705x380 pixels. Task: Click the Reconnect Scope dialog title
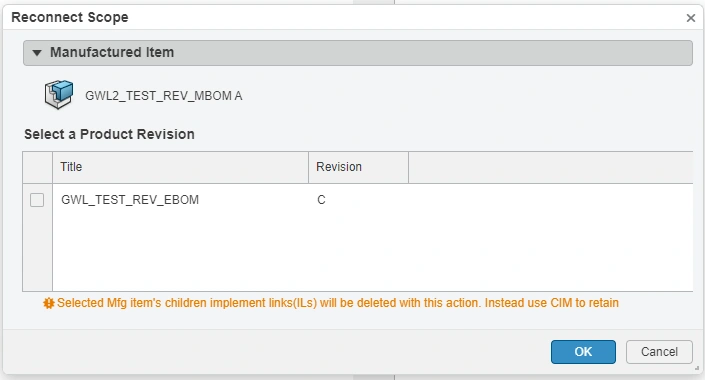(70, 17)
